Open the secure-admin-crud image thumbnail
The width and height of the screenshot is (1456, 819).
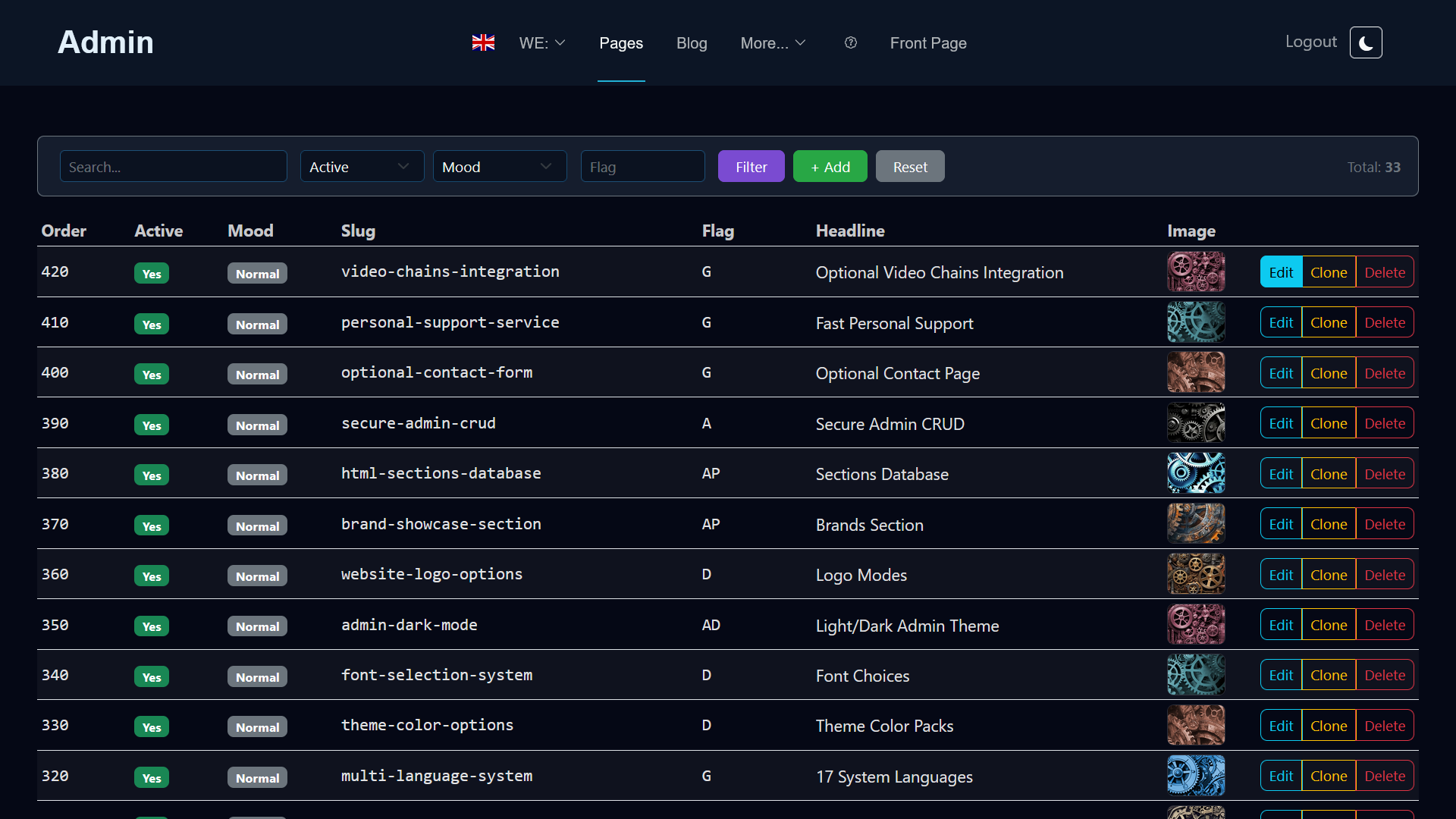(1196, 422)
